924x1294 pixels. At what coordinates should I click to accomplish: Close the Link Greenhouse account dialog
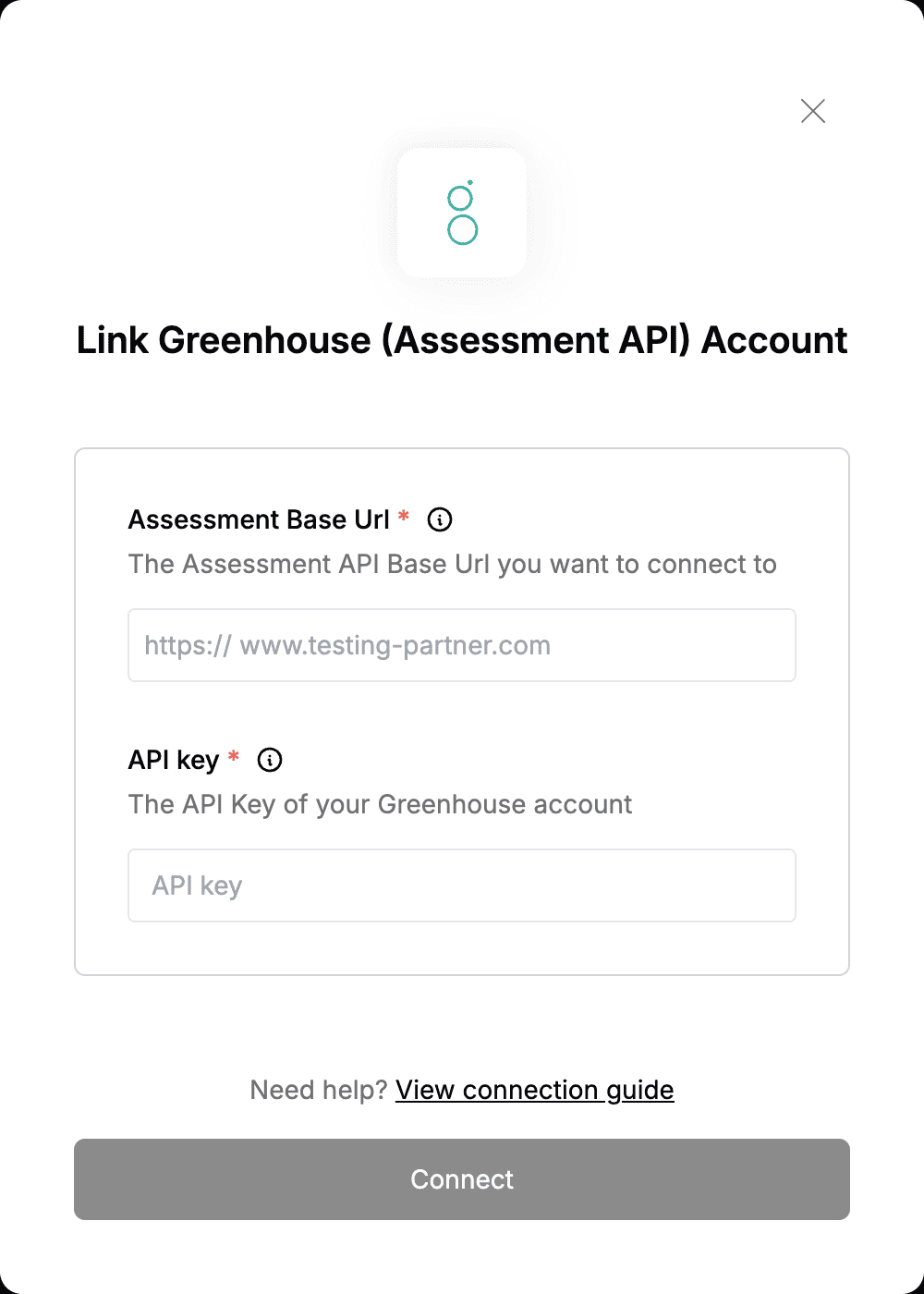813,111
